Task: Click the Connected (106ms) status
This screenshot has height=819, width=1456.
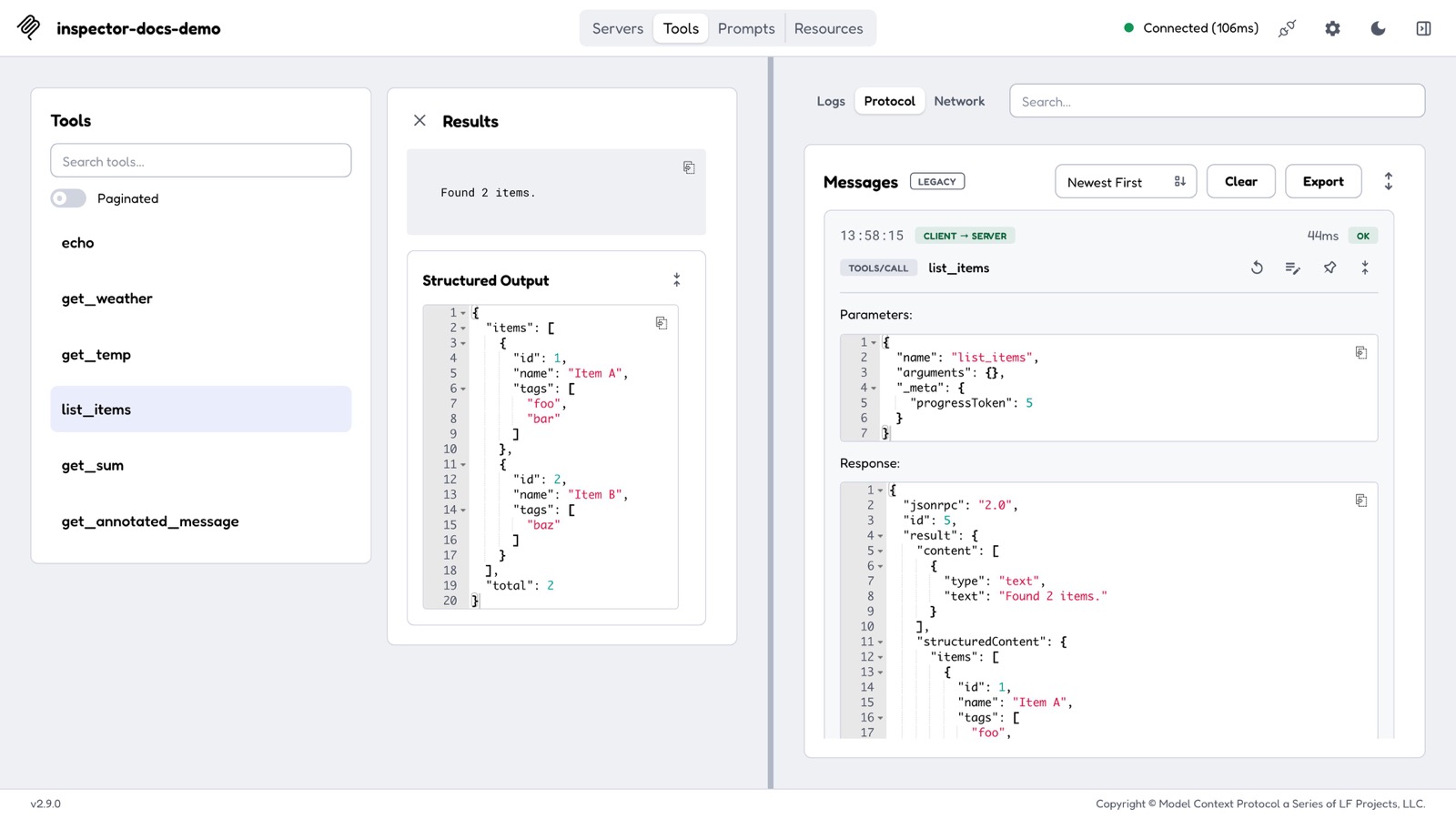Action: pos(1191,28)
